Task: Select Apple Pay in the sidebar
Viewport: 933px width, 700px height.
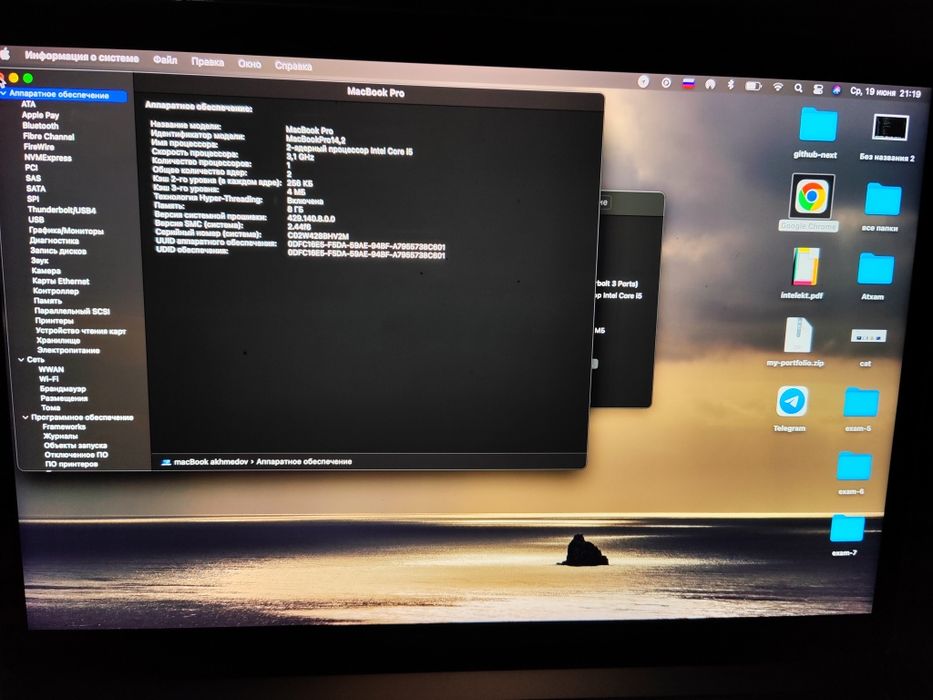Action: 40,115
